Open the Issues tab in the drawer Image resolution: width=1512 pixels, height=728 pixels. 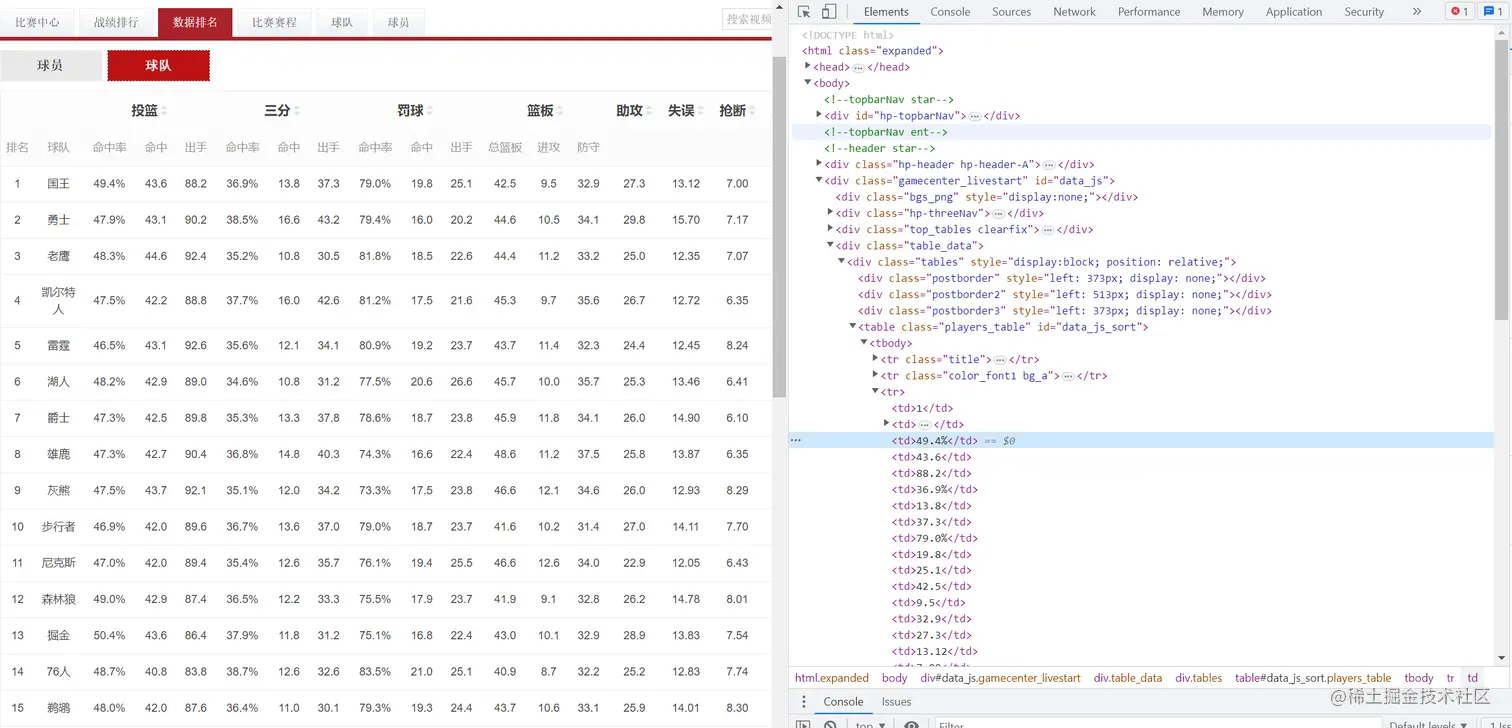tap(896, 702)
